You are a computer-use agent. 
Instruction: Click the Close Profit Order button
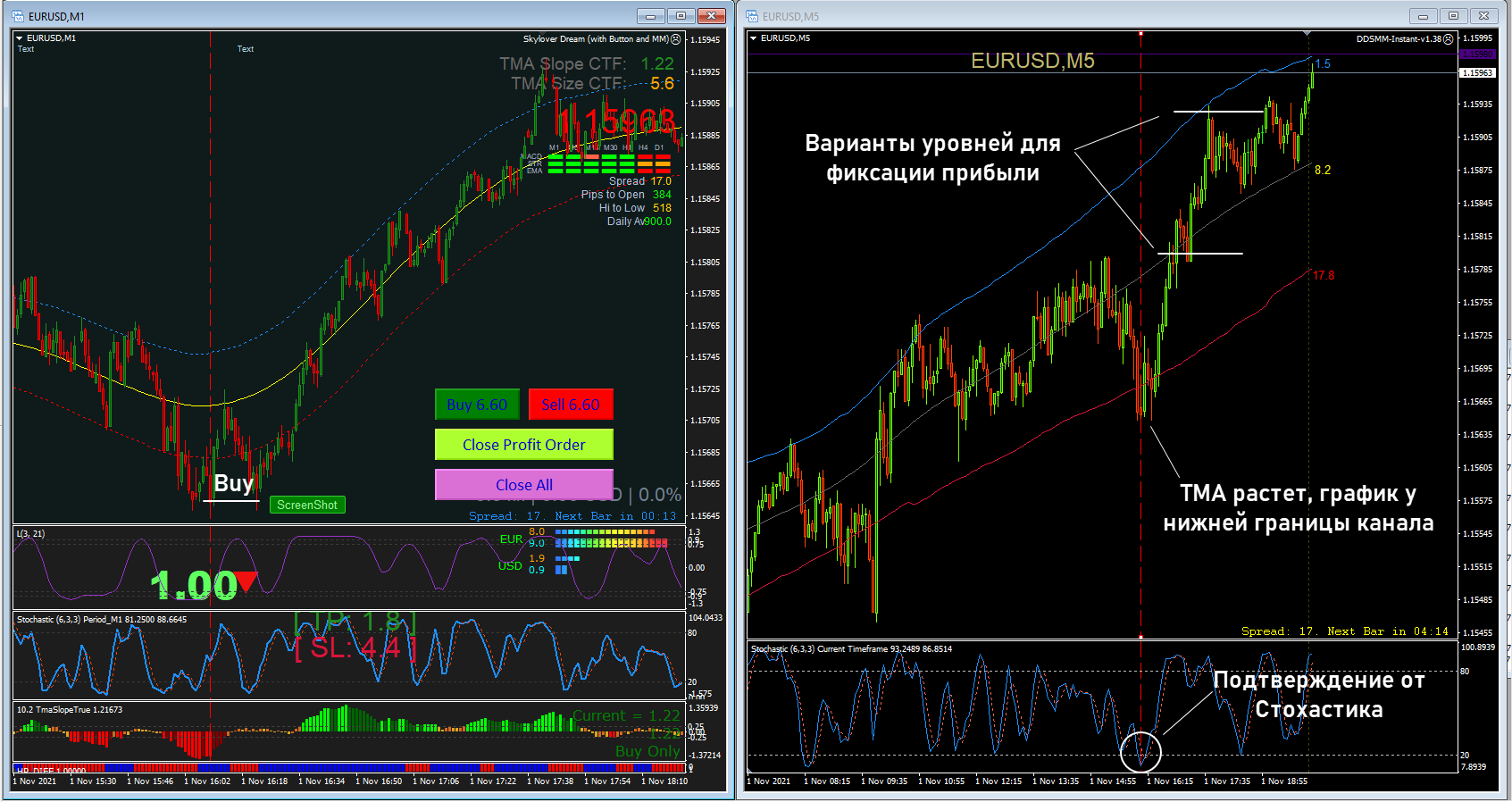click(523, 445)
